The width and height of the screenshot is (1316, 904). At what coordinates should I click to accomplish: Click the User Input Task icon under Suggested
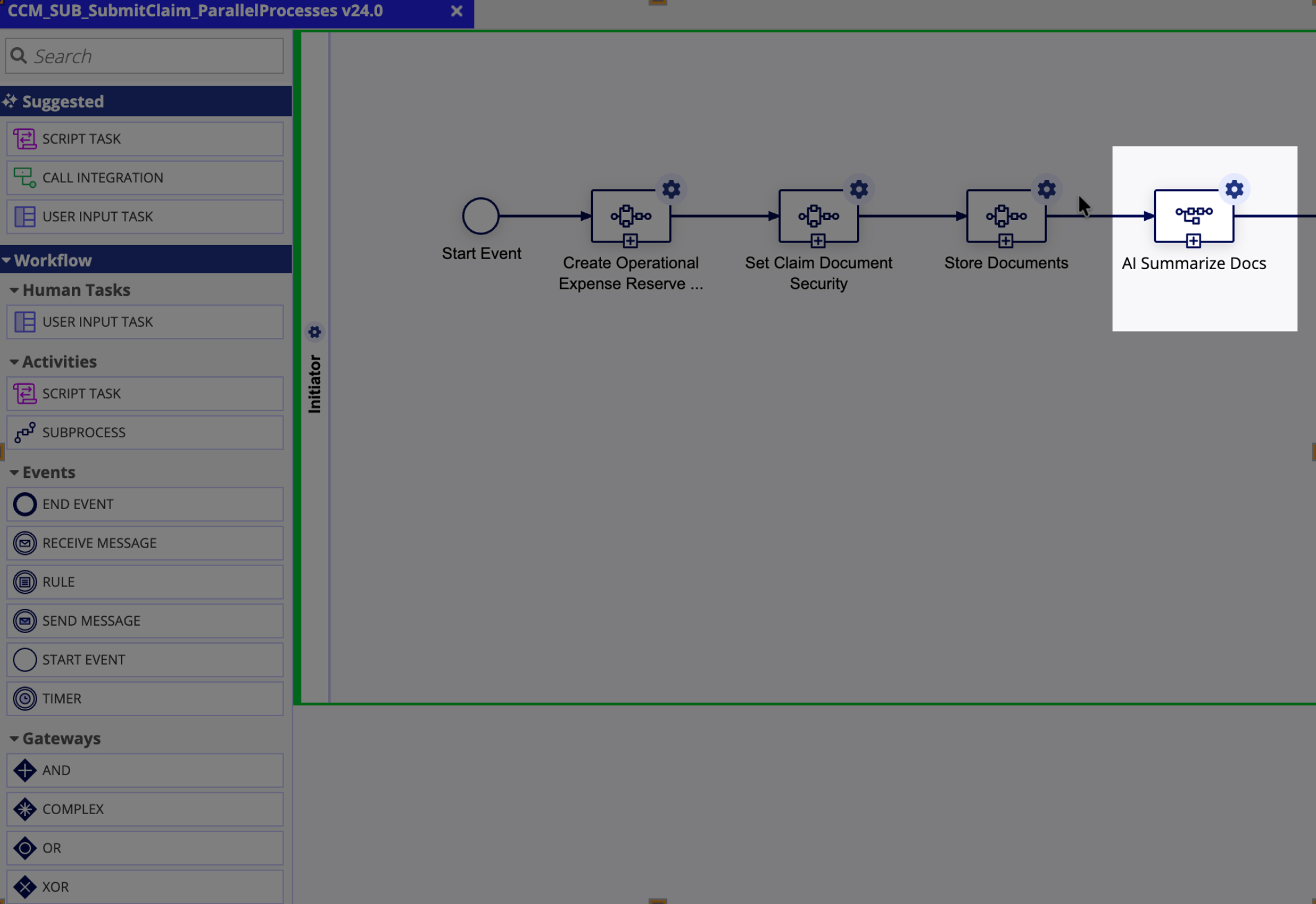[25, 216]
